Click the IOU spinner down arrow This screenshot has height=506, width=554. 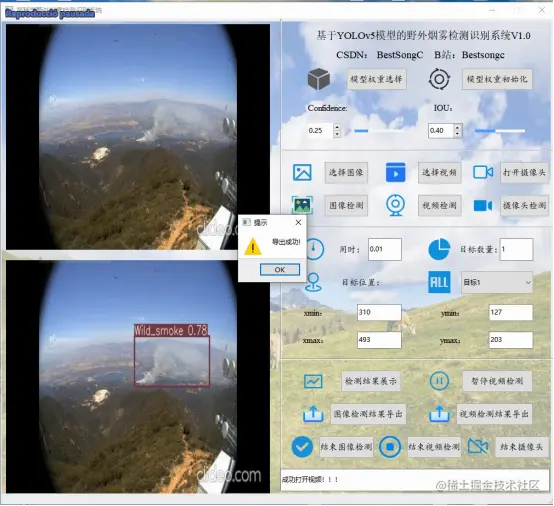coord(457,134)
